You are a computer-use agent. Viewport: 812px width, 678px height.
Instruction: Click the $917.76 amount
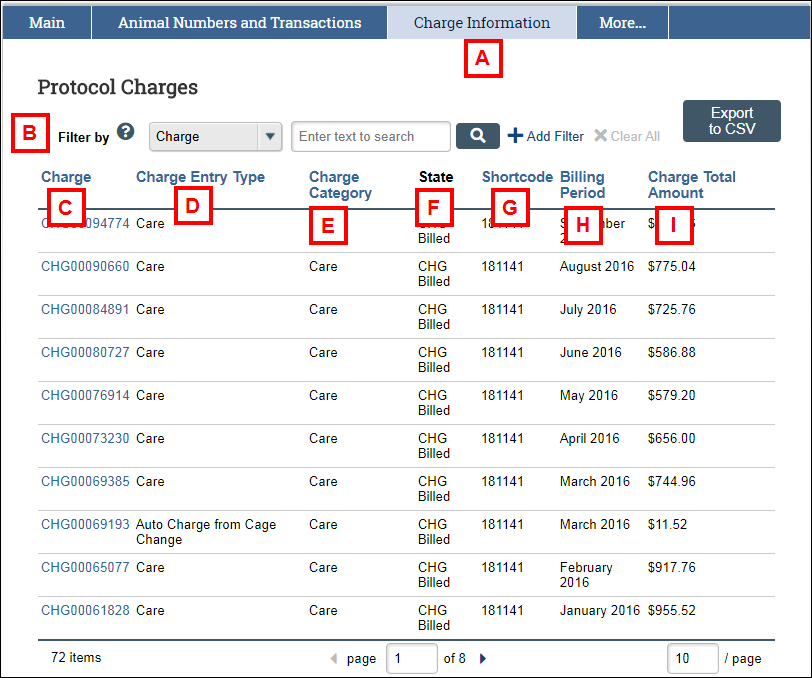pyautogui.click(x=672, y=568)
